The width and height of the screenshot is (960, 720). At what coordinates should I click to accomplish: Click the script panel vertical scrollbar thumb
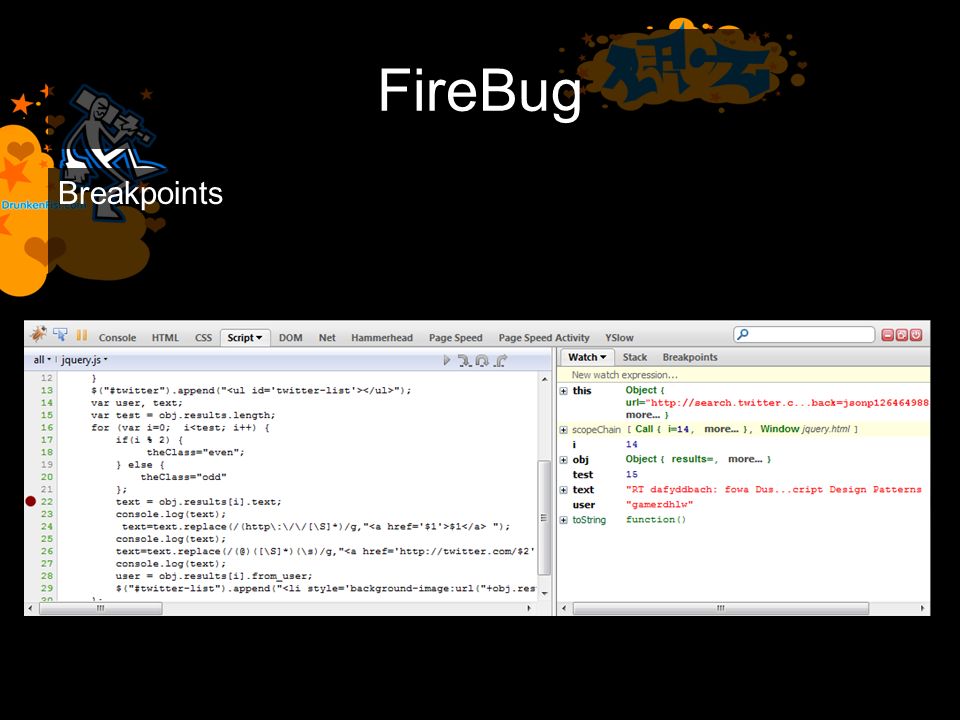[544, 517]
